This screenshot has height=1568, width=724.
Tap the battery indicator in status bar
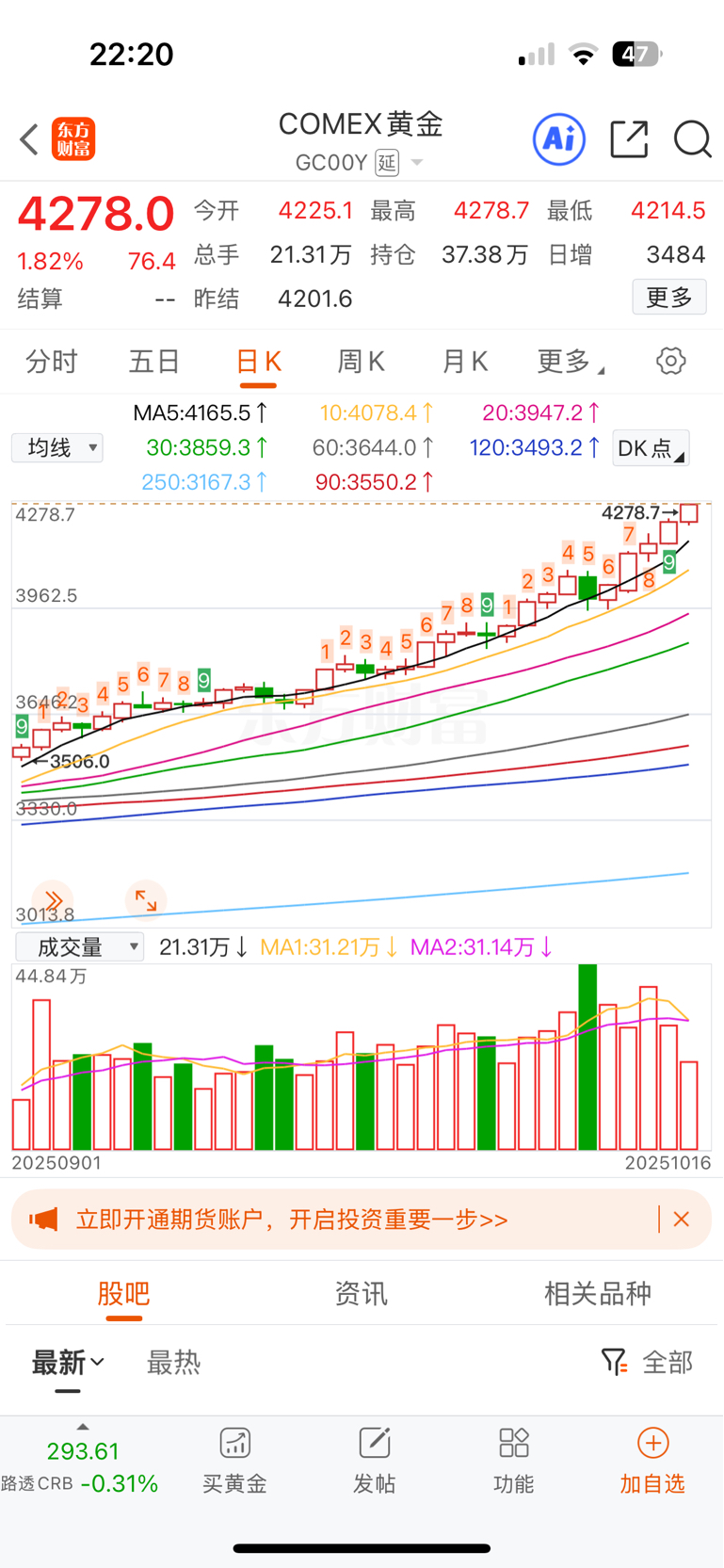pos(637,54)
